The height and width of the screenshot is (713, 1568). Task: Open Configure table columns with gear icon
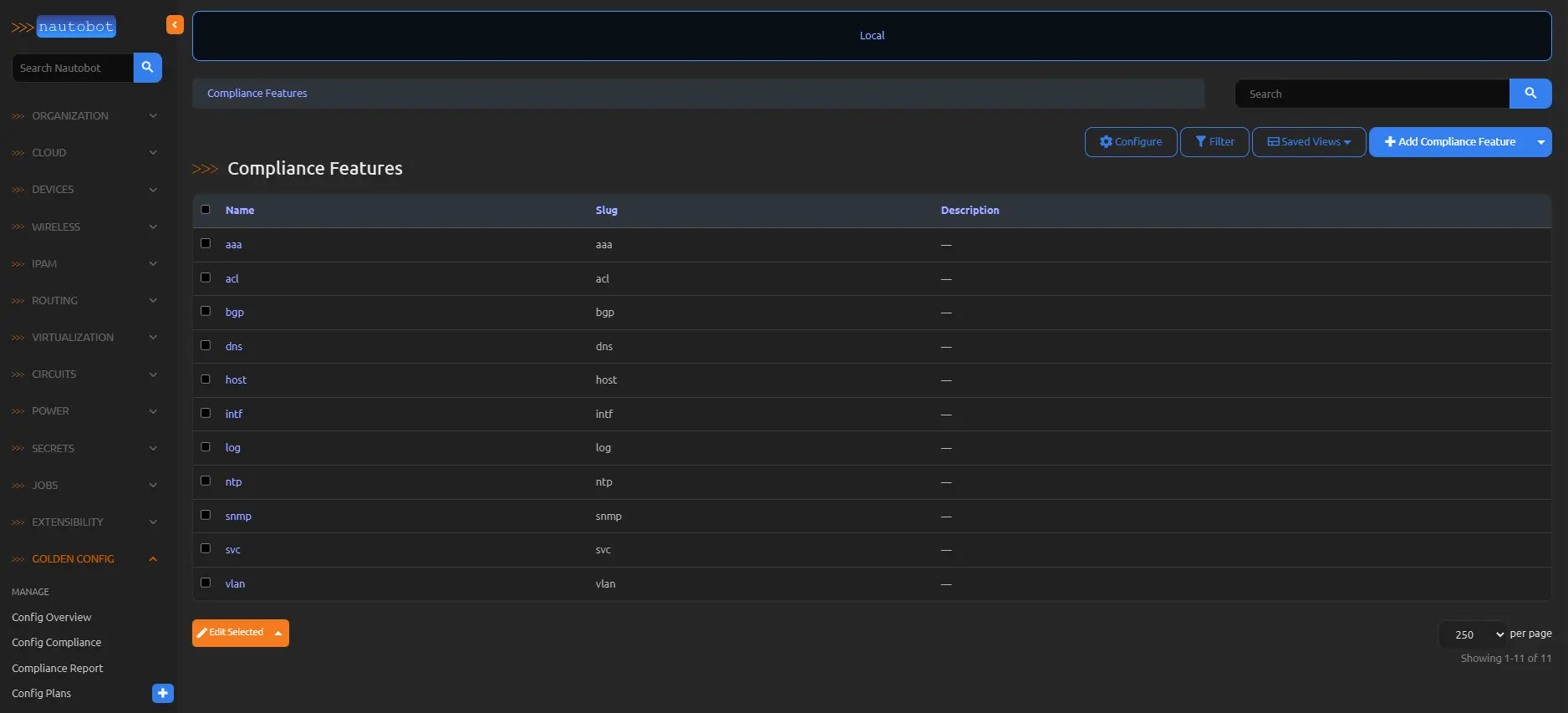click(1130, 142)
